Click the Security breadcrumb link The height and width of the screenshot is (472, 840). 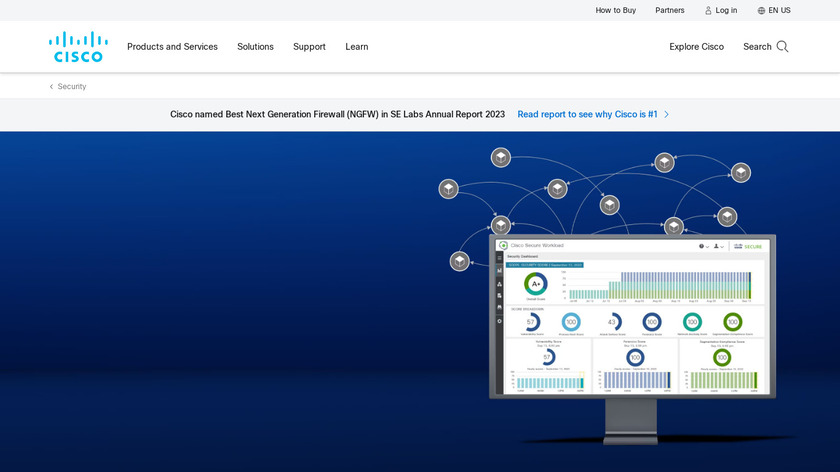pos(72,87)
